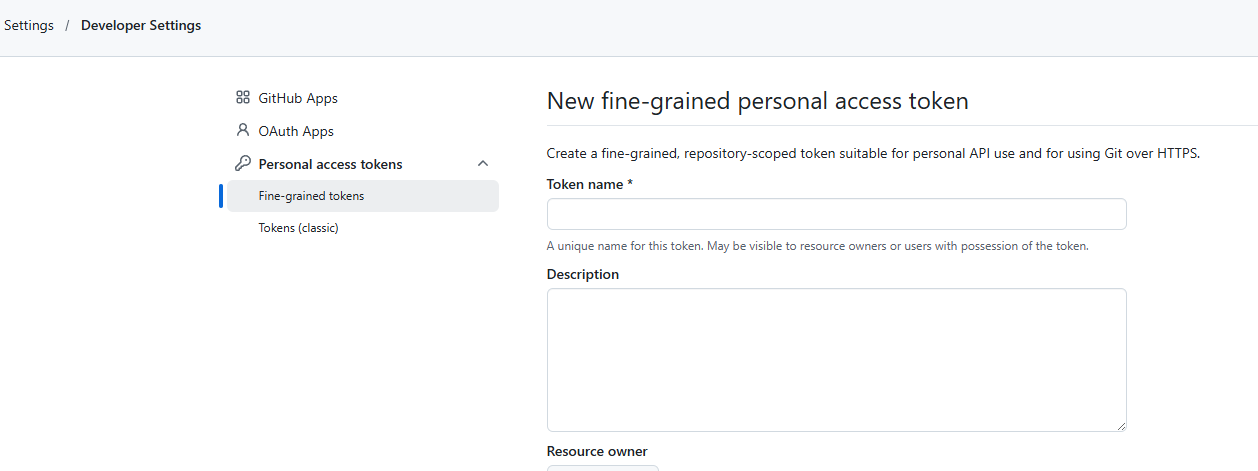Screen dimensions: 1258x471
Task: Collapse the Personal access tokens section chevron
Action: point(483,164)
